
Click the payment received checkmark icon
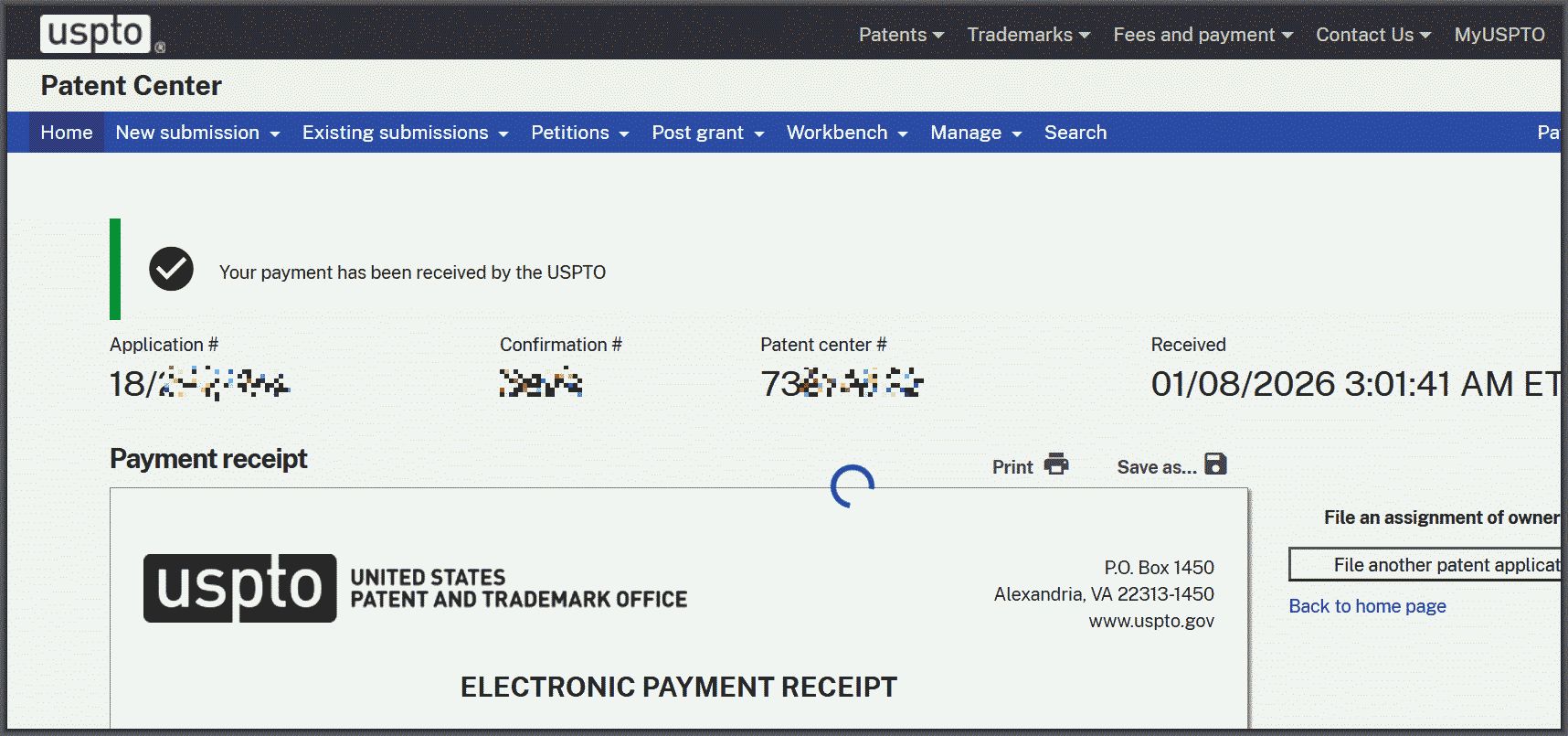point(171,270)
